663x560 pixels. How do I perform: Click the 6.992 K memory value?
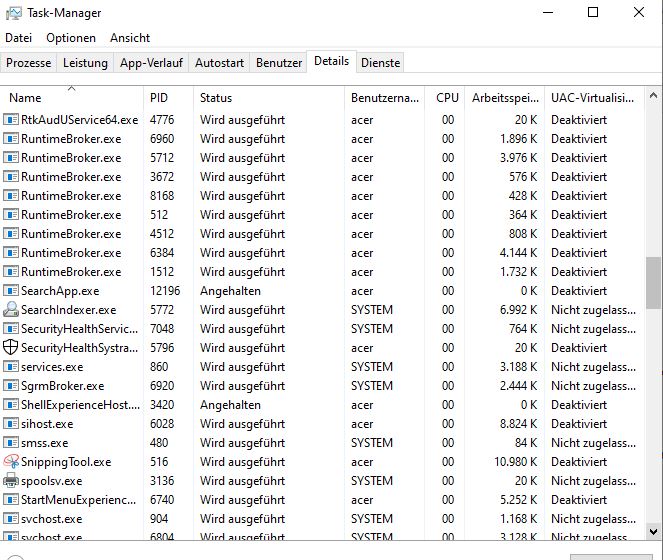[518, 310]
